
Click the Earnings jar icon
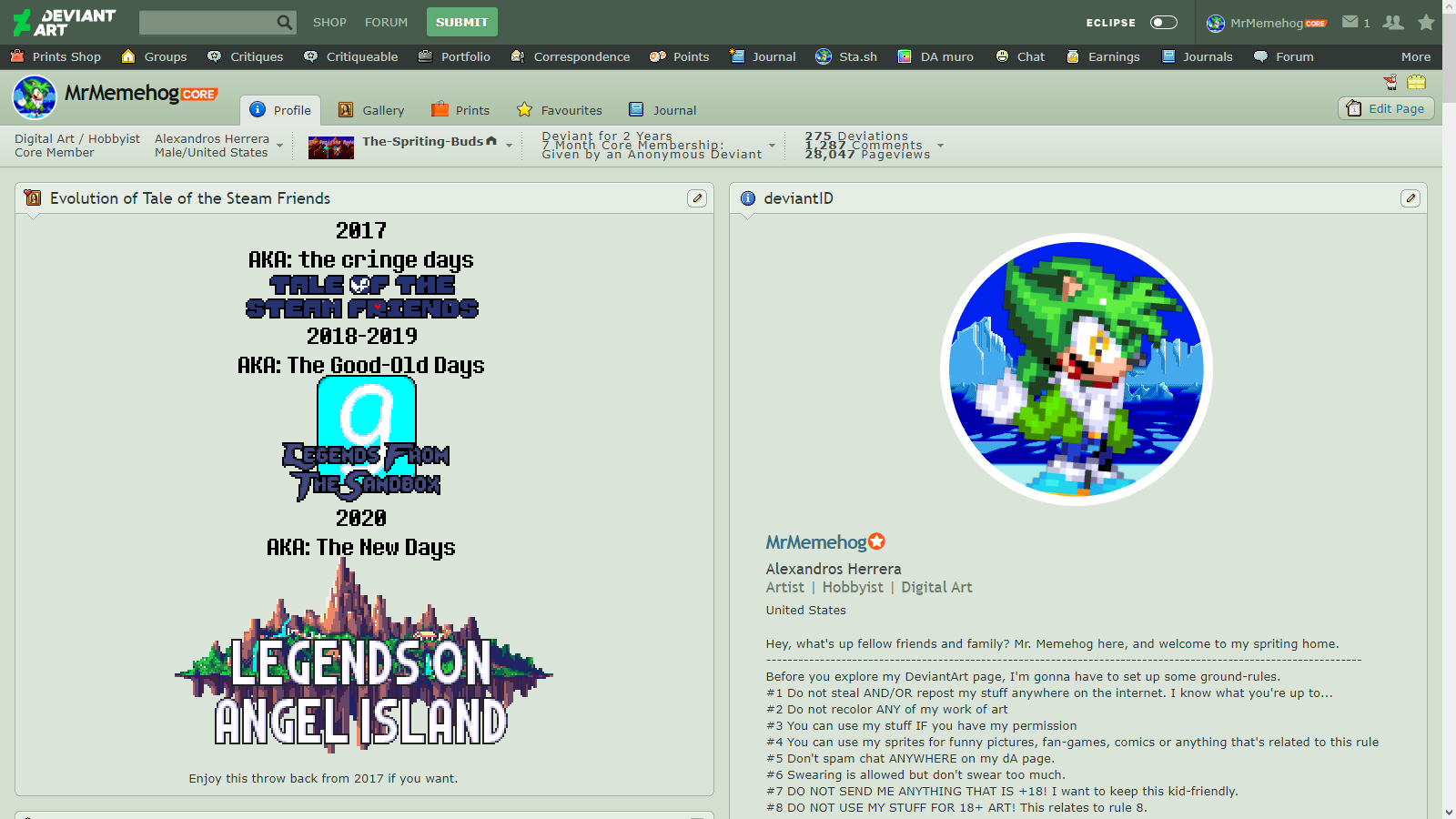pyautogui.click(x=1073, y=56)
